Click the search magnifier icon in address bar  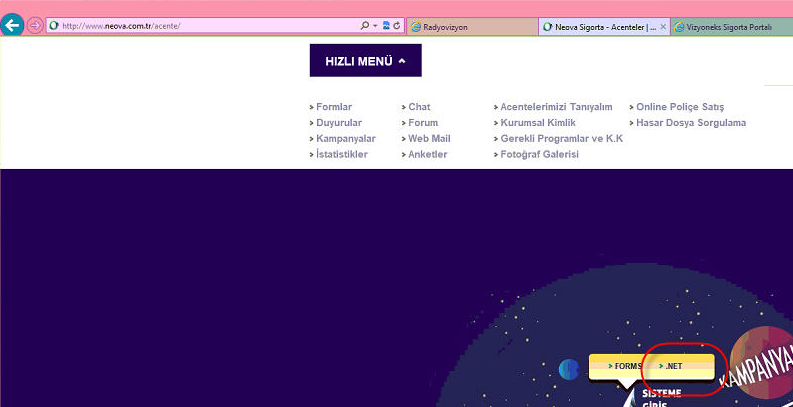click(364, 26)
